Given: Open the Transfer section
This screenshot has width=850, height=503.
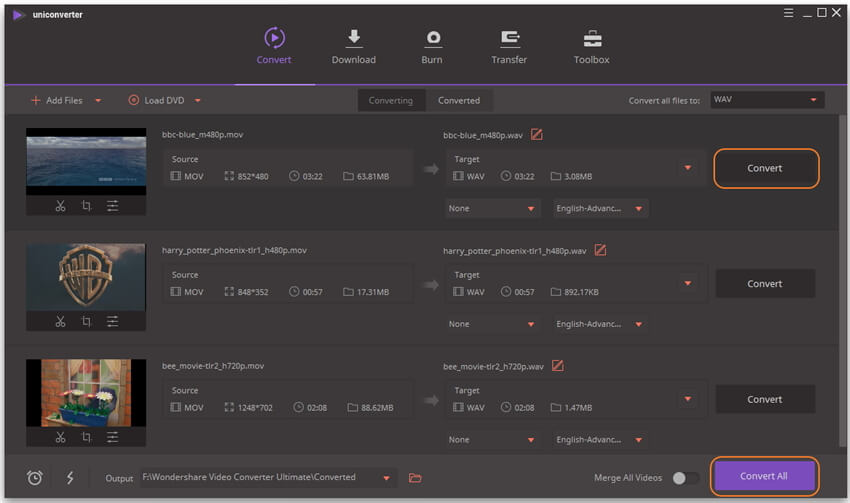Looking at the screenshot, I should (509, 47).
